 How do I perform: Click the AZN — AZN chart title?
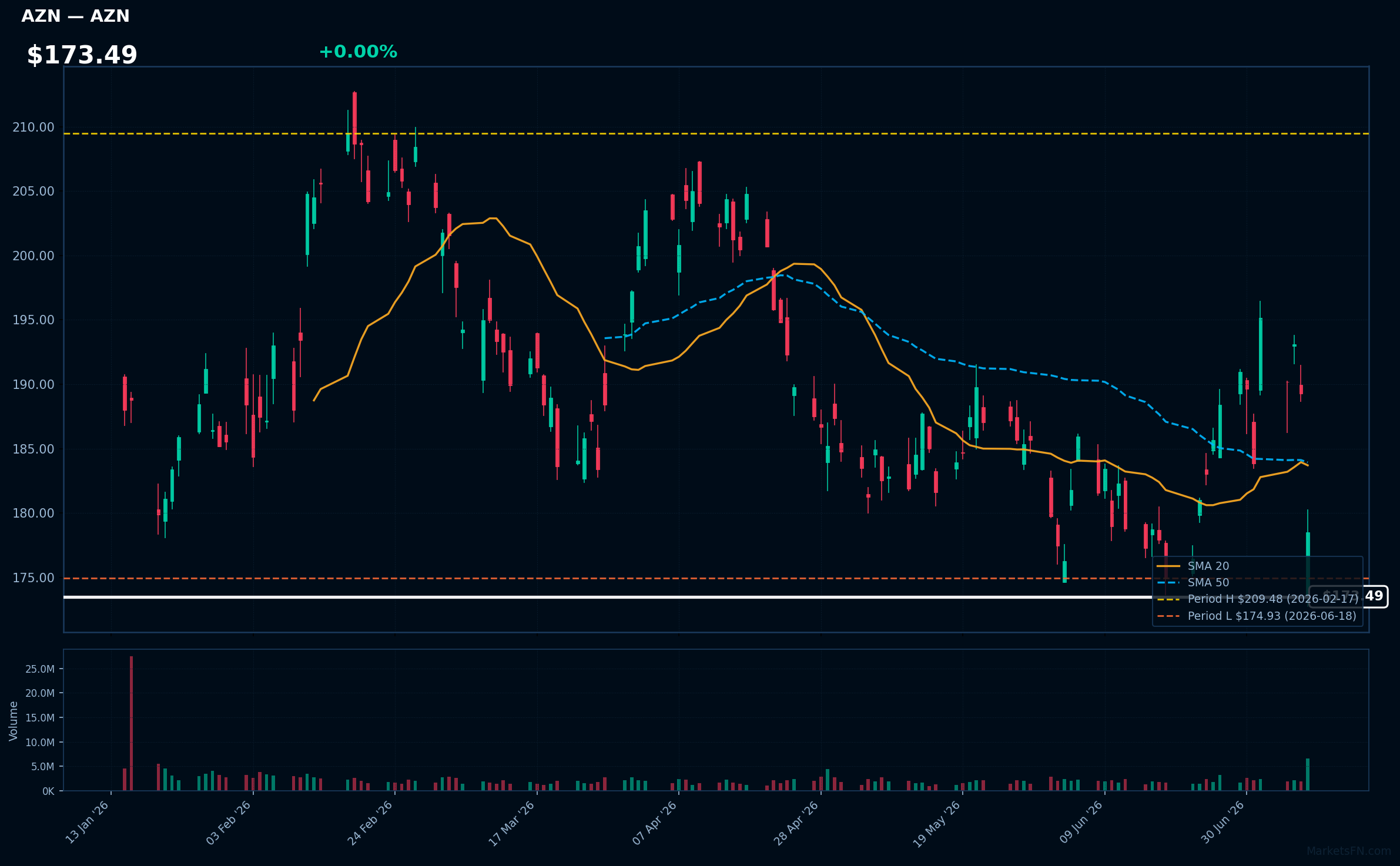(x=75, y=16)
